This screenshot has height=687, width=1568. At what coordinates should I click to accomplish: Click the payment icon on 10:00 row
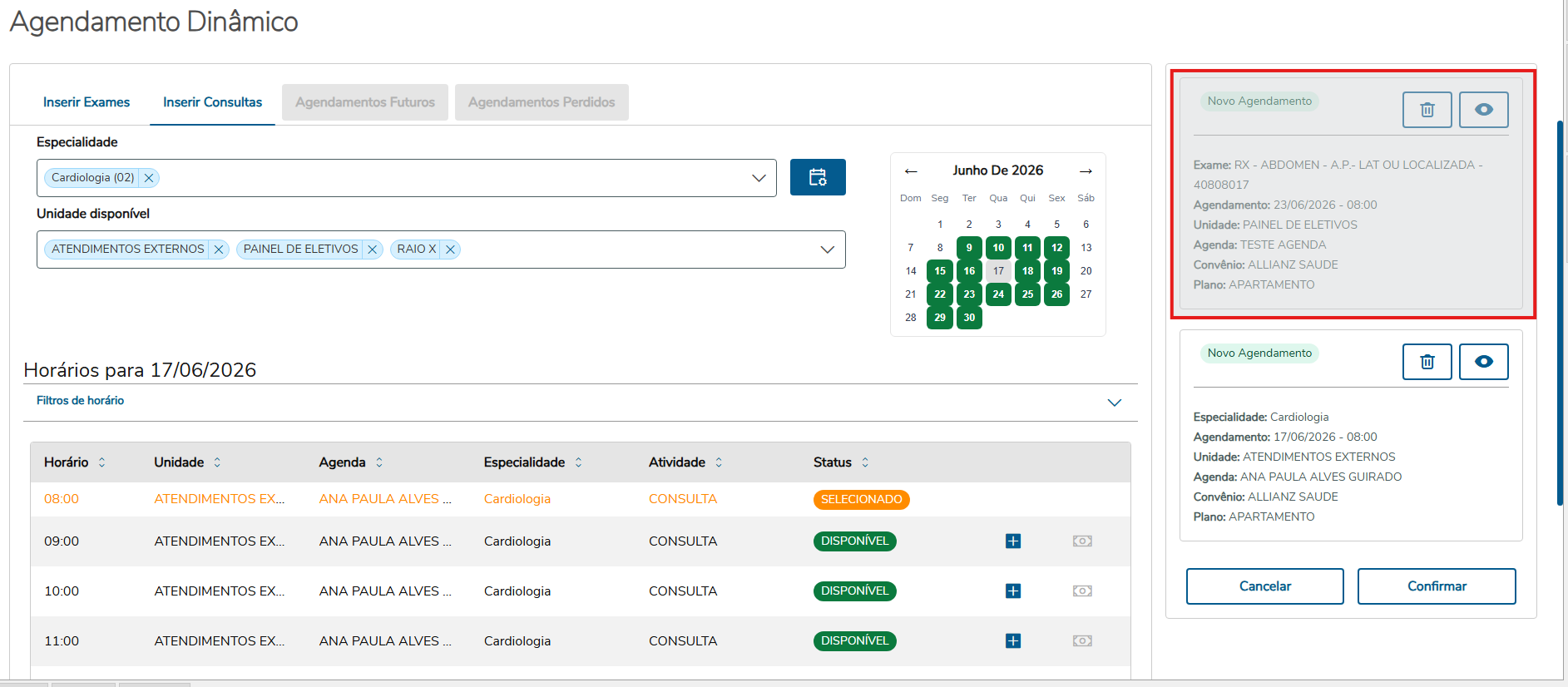click(x=1082, y=591)
